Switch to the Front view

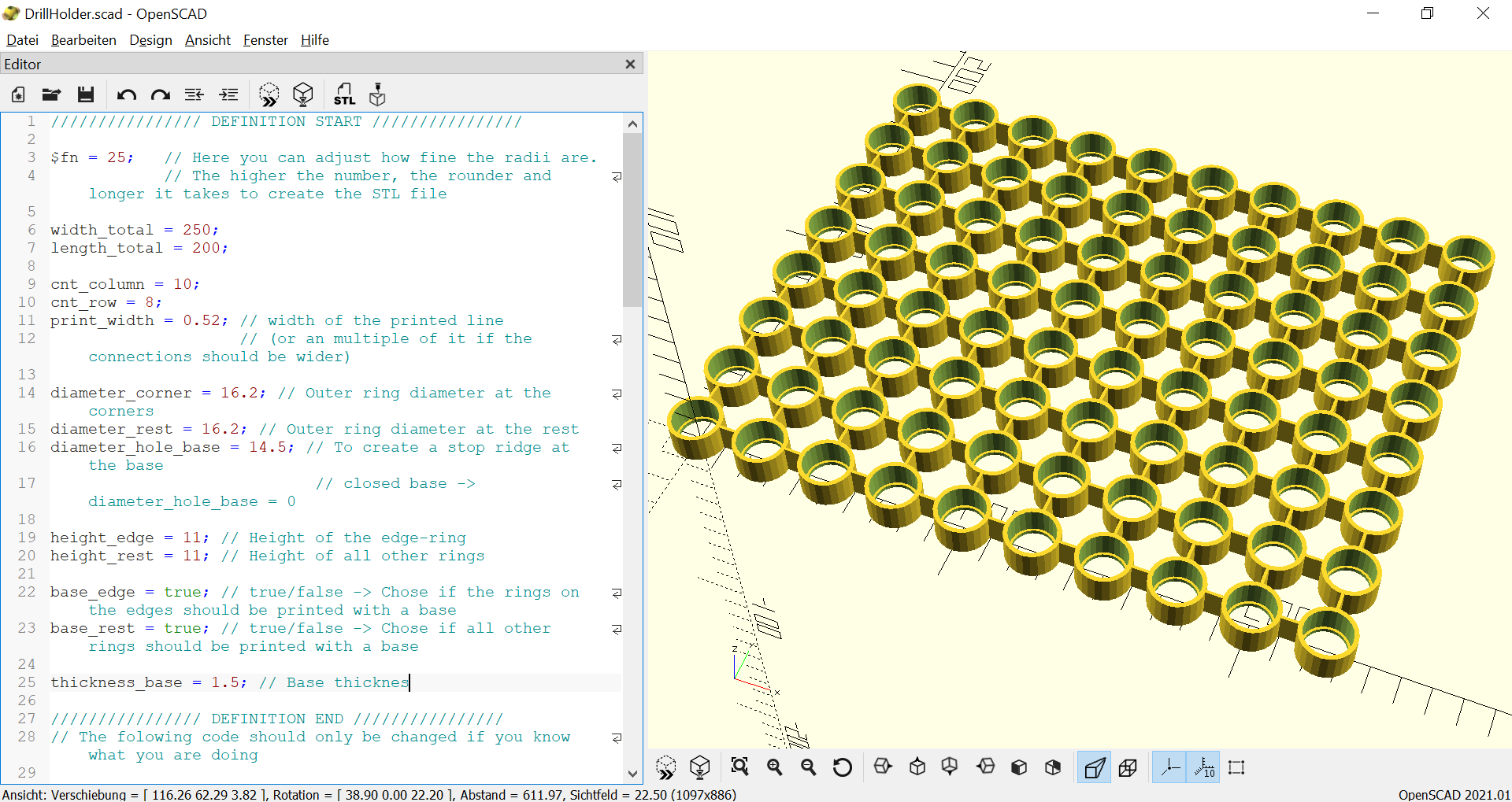[1019, 767]
